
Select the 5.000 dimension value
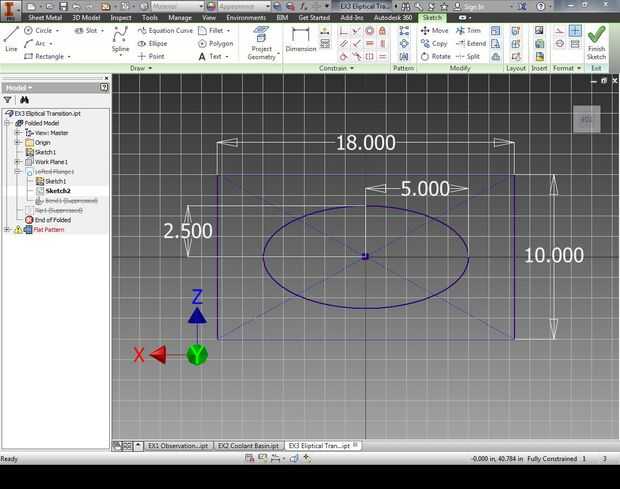425,189
